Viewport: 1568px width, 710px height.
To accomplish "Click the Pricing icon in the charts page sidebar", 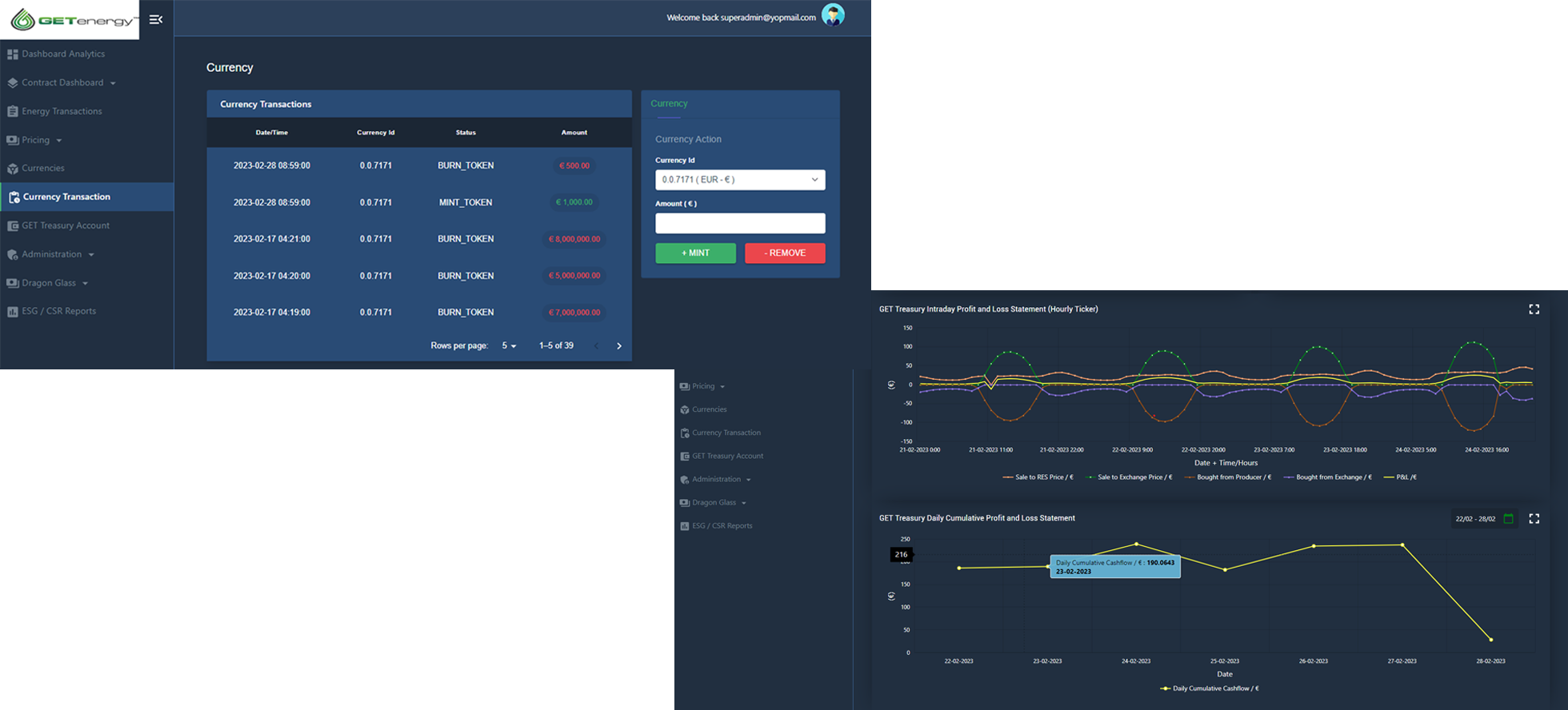I will coord(685,386).
